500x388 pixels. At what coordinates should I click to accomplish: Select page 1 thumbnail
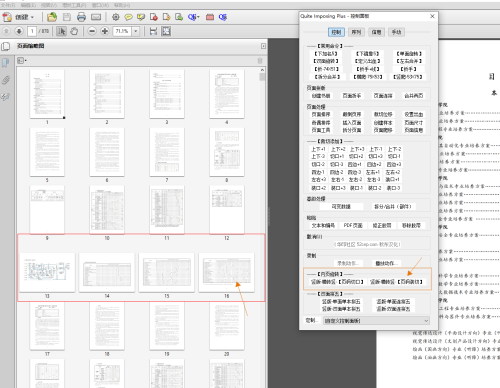(x=47, y=94)
